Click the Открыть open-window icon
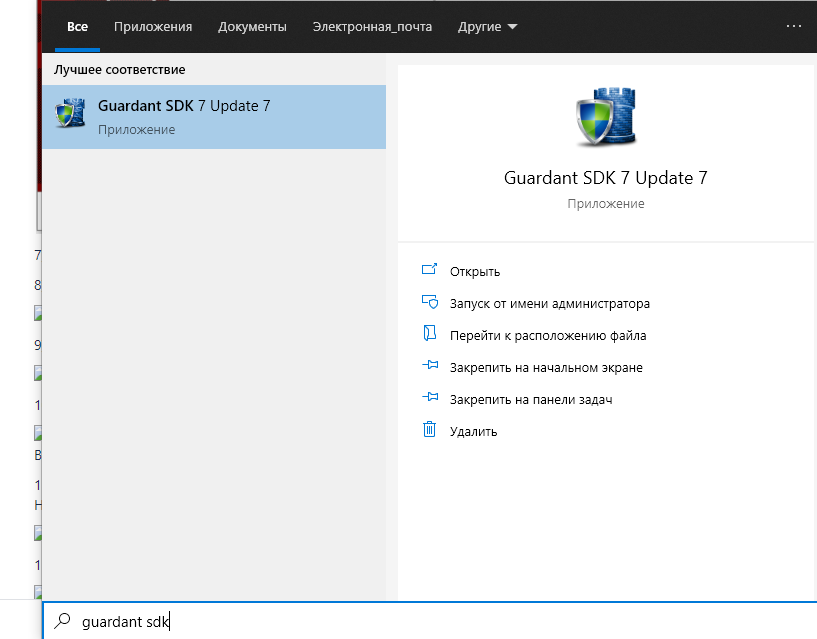 pyautogui.click(x=430, y=271)
